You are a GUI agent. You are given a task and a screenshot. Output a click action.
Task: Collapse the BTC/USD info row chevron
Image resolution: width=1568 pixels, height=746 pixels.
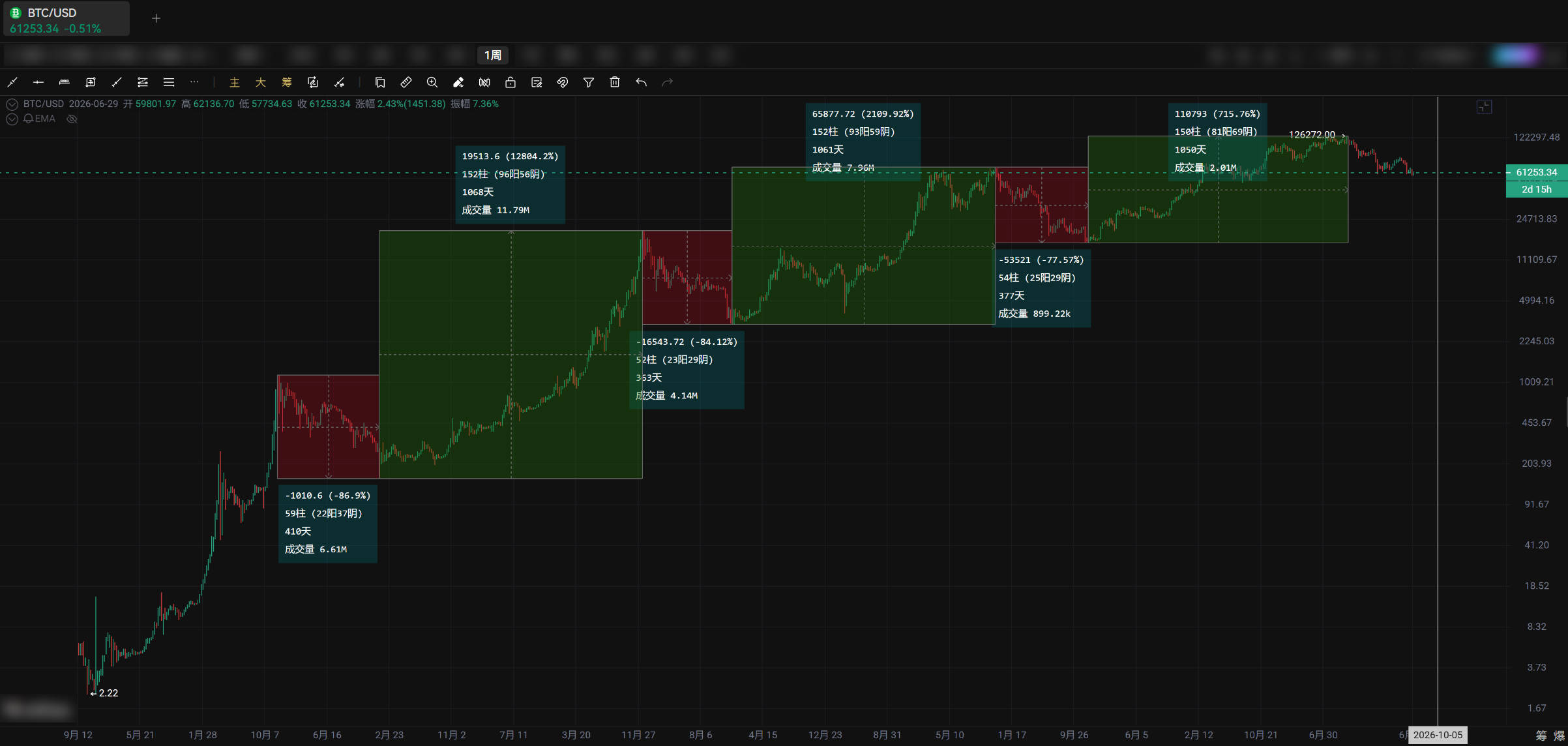tap(12, 104)
